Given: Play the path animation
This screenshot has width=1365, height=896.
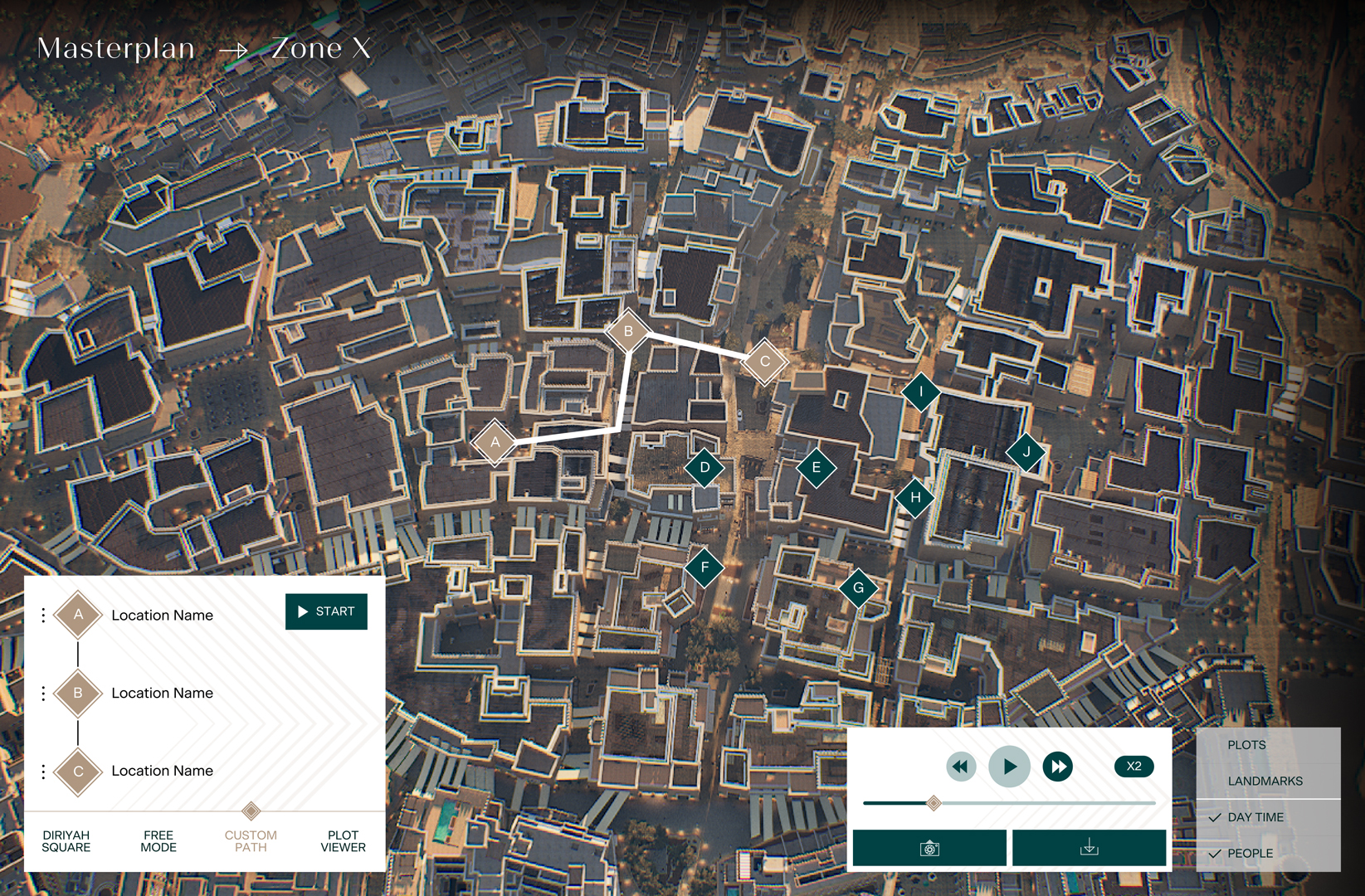Looking at the screenshot, I should pyautogui.click(x=1009, y=767).
